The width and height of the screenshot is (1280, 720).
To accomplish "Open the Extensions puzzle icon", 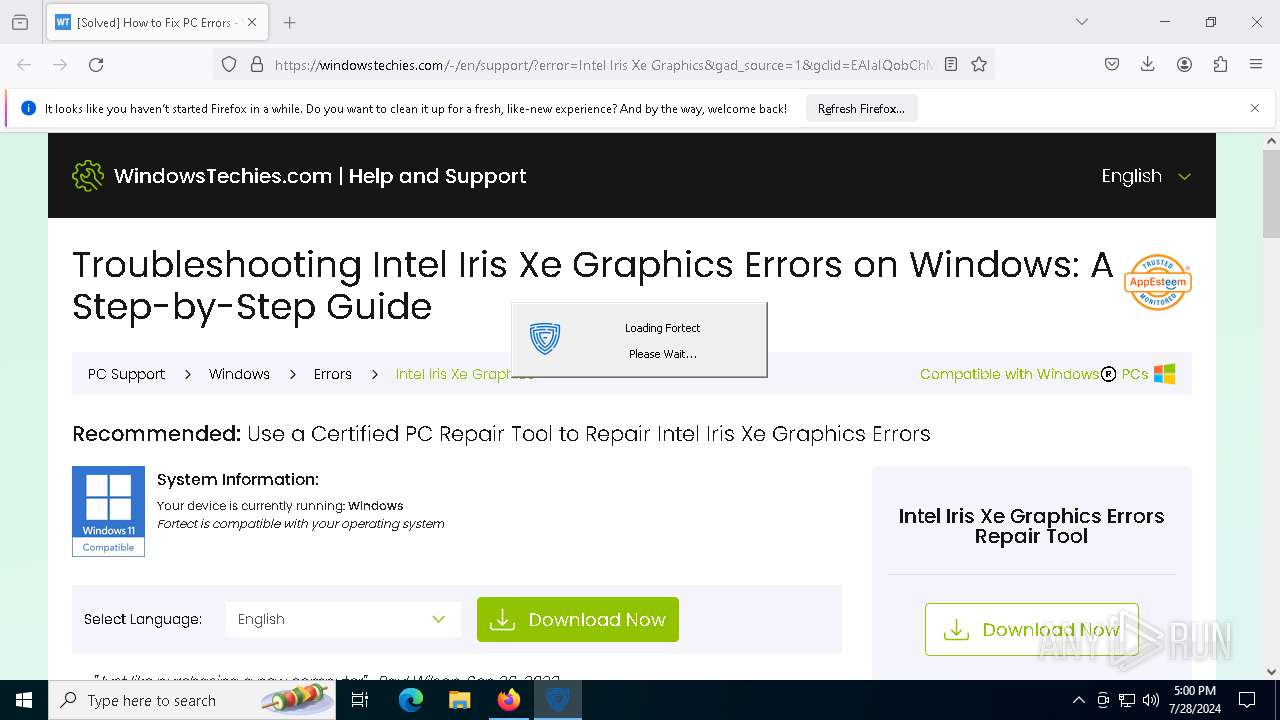I will pos(1220,64).
